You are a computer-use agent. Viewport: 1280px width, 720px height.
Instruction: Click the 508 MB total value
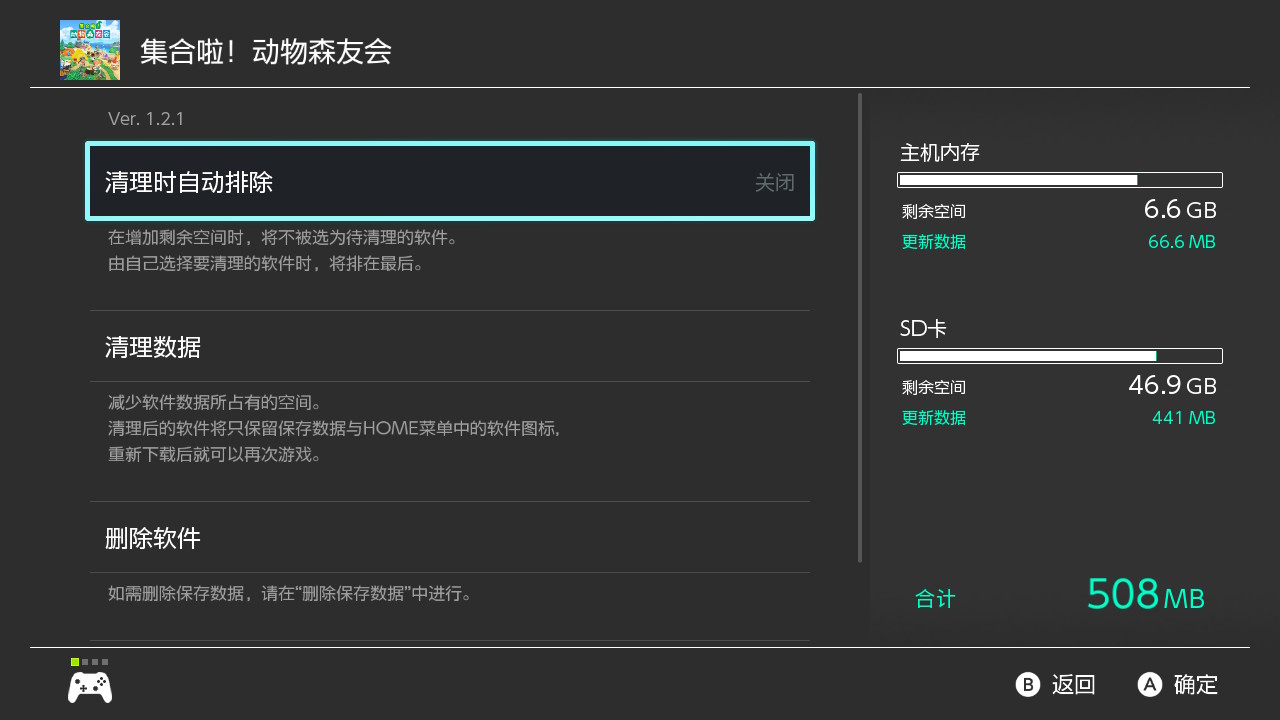1146,594
